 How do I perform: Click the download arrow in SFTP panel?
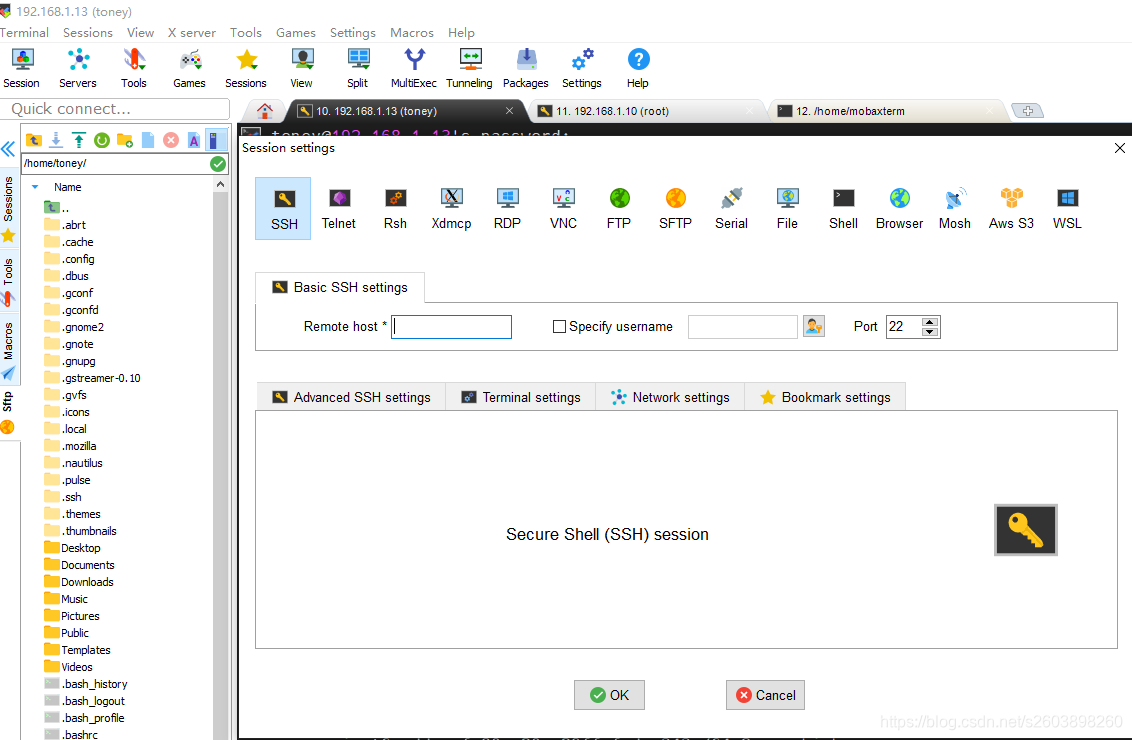coord(56,140)
